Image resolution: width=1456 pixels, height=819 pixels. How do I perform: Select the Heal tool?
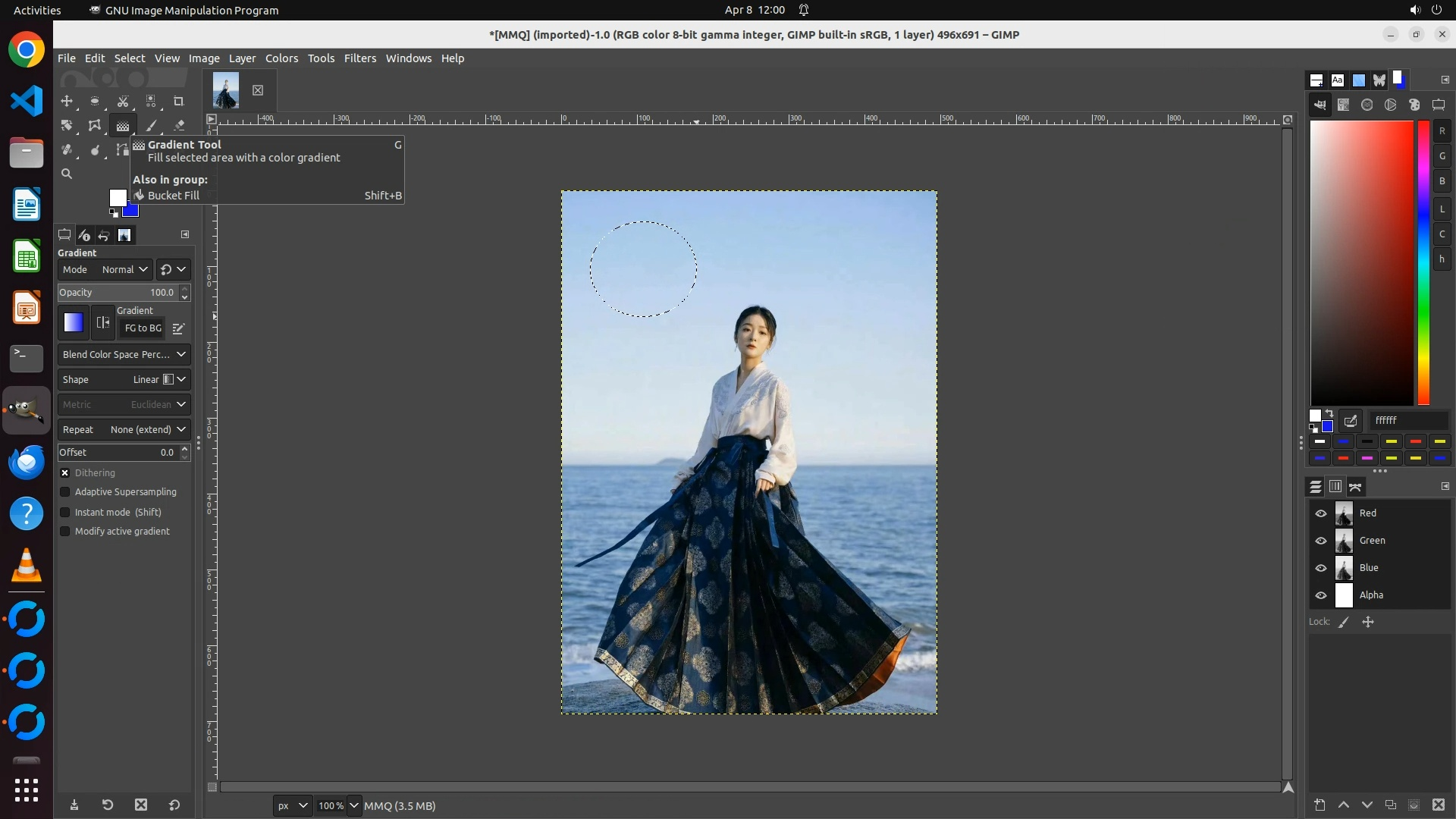pos(67,150)
